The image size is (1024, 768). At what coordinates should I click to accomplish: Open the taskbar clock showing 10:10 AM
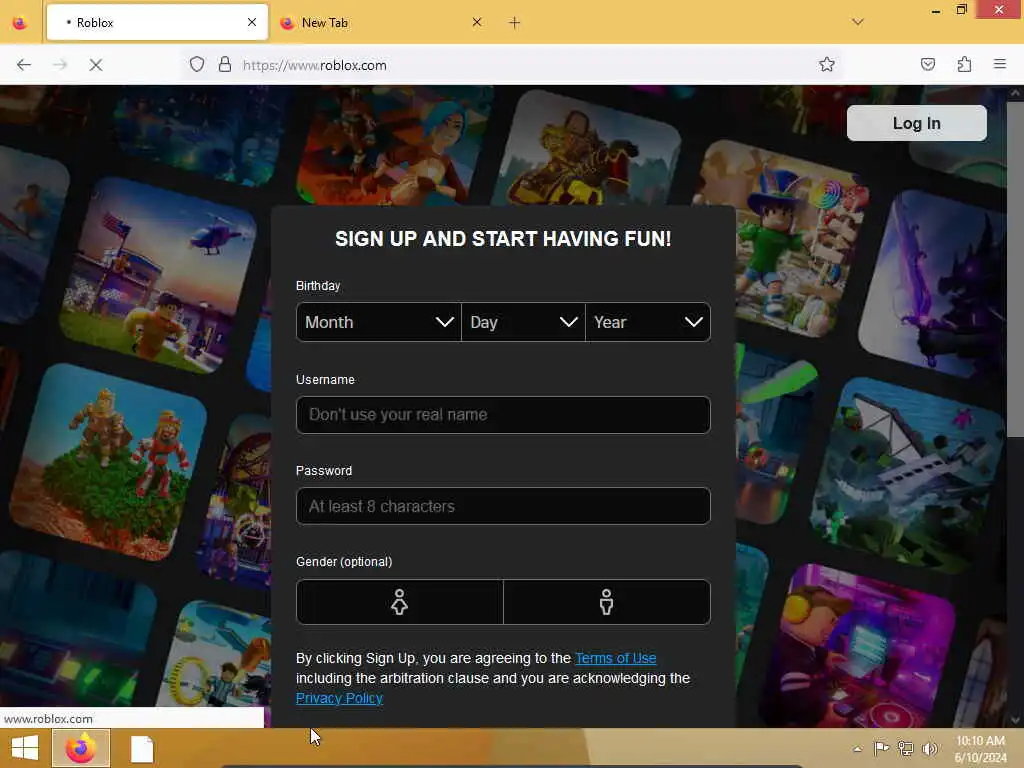[980, 748]
